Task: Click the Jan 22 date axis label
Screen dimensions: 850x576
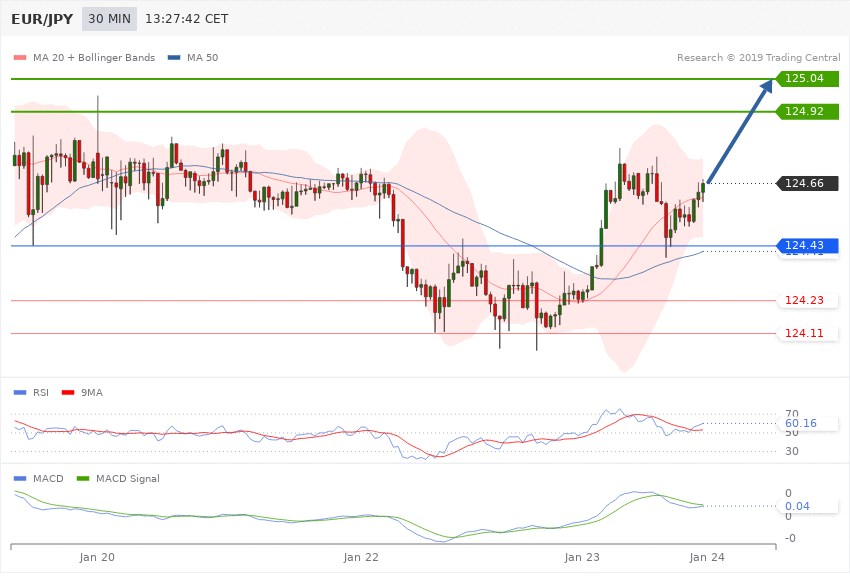Action: 361,557
